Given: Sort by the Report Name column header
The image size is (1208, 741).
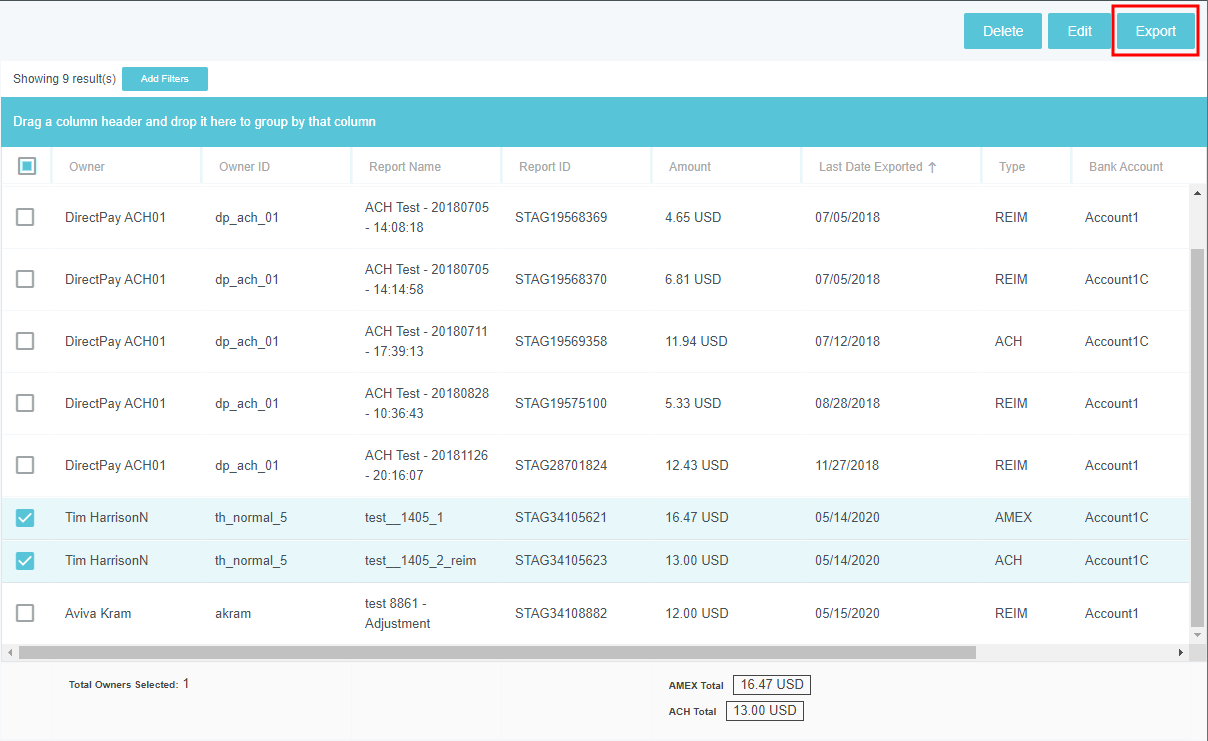Looking at the screenshot, I should (x=405, y=167).
